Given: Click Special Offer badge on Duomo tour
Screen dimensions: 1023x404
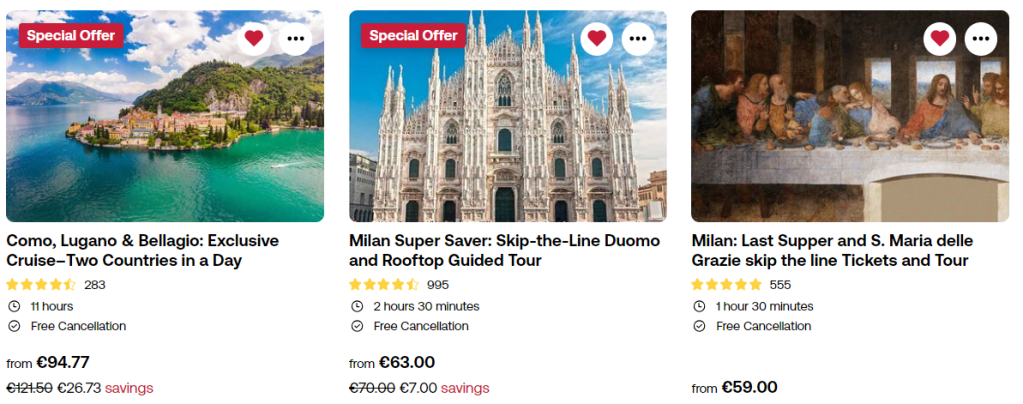Looking at the screenshot, I should pos(413,35).
